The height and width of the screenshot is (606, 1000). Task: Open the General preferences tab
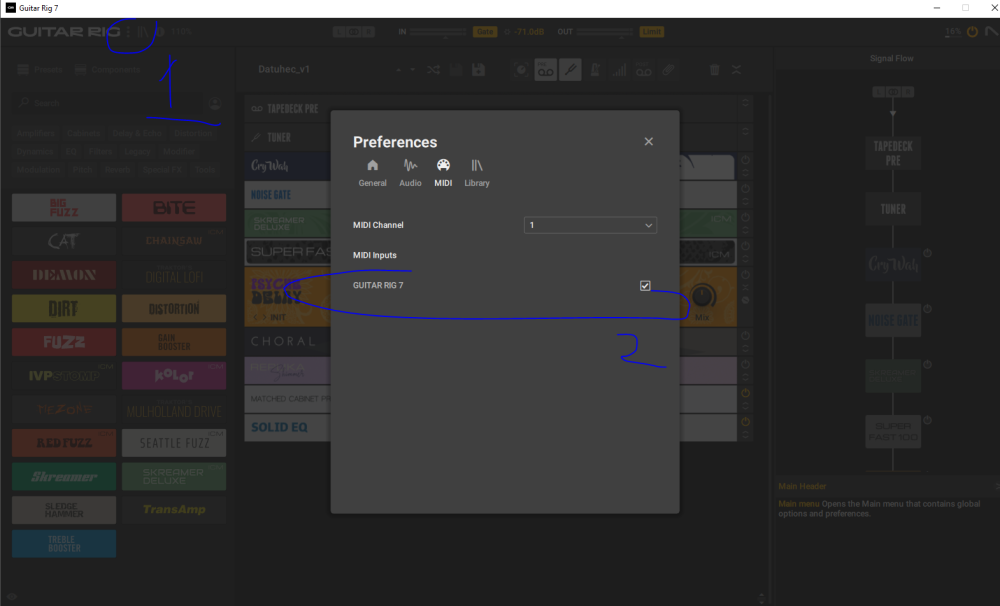(x=372, y=173)
